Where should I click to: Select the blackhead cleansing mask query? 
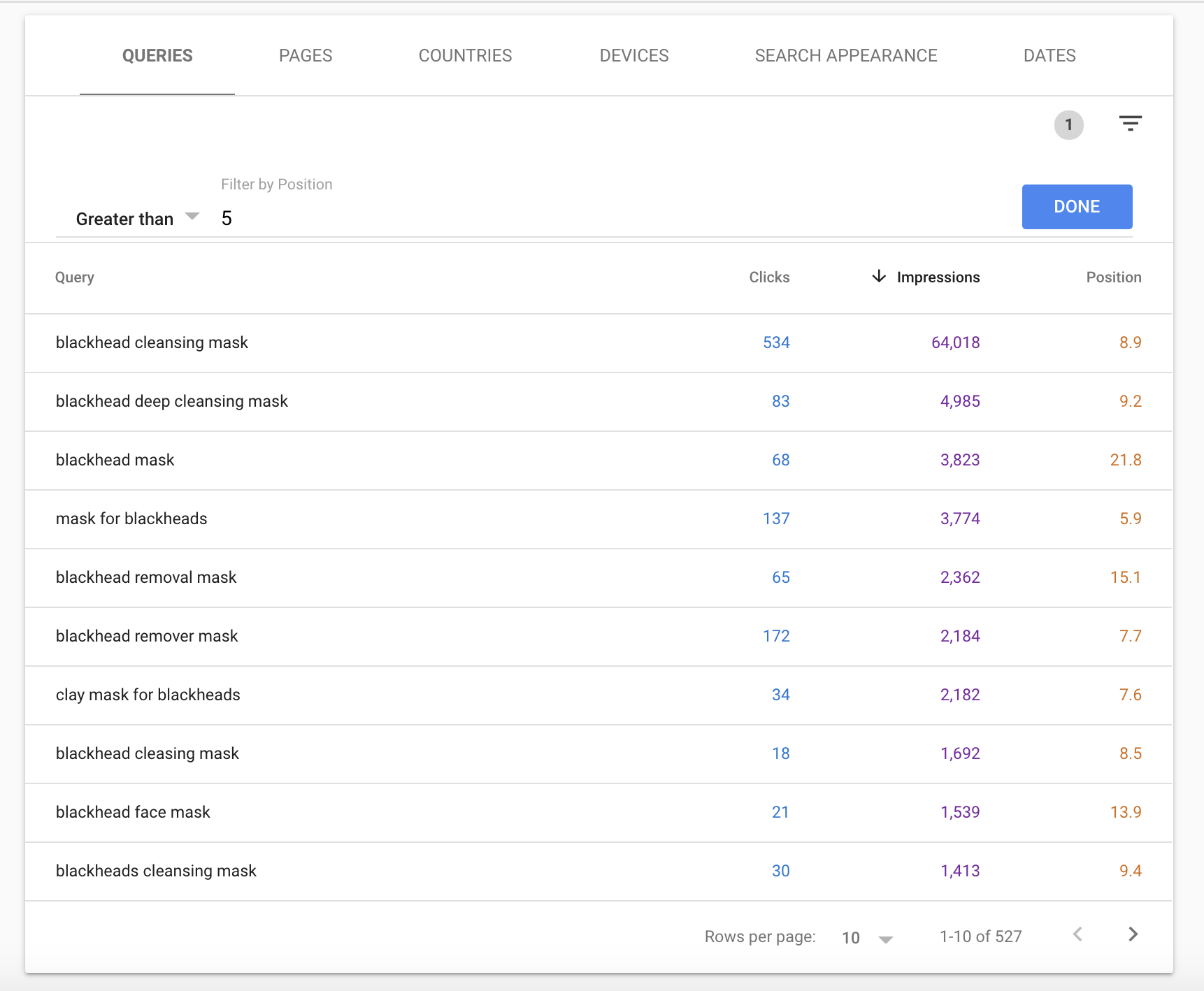152,342
